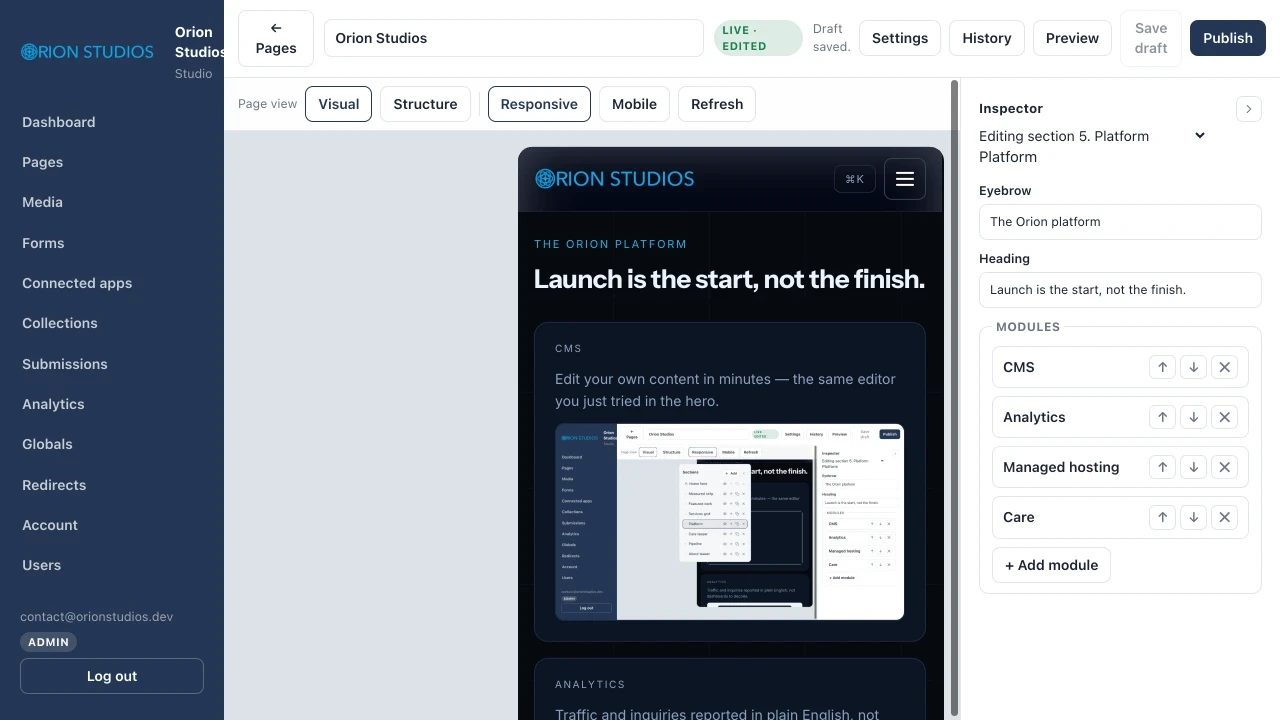Viewport: 1280px width, 720px height.
Task: Refresh the page preview
Action: [717, 104]
